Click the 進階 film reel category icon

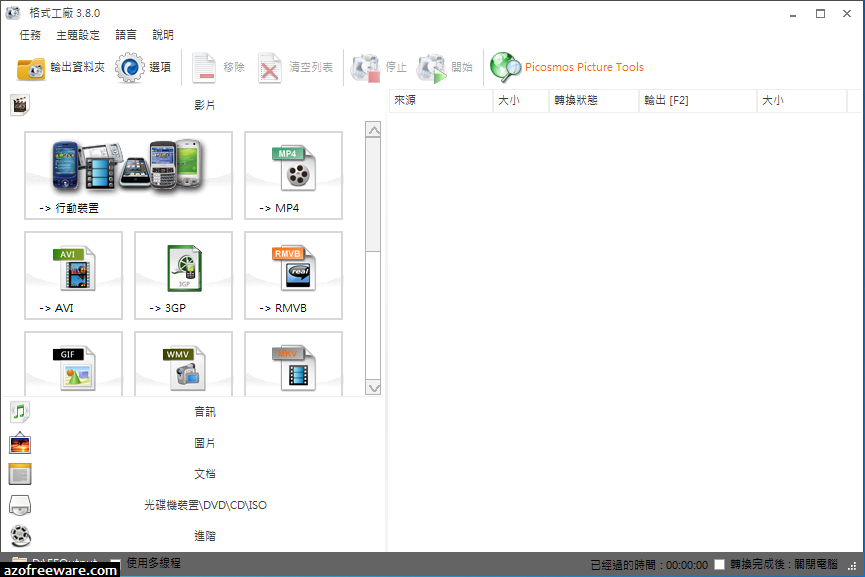pyautogui.click(x=20, y=536)
